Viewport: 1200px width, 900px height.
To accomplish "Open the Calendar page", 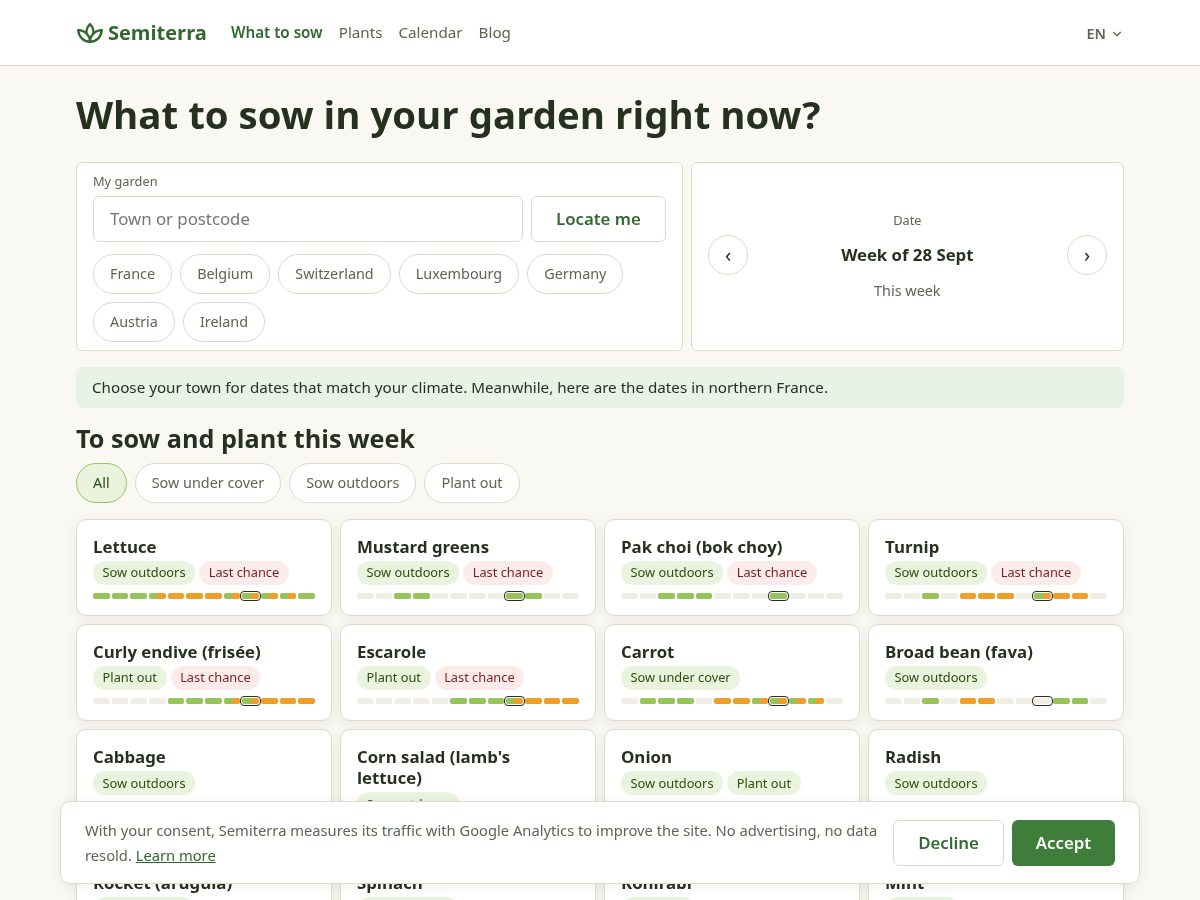I will pyautogui.click(x=430, y=33).
